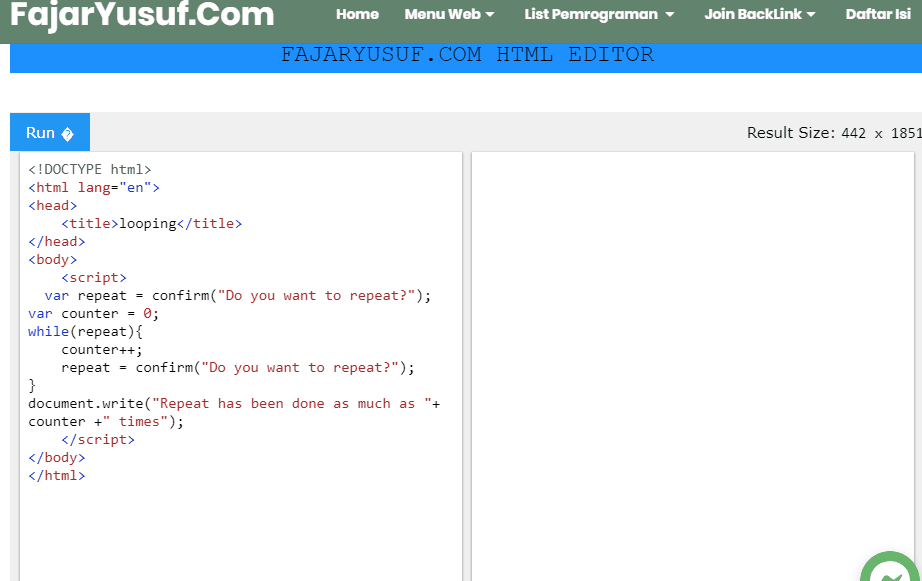Click the var counter = 0 line

pyautogui.click(x=93, y=313)
